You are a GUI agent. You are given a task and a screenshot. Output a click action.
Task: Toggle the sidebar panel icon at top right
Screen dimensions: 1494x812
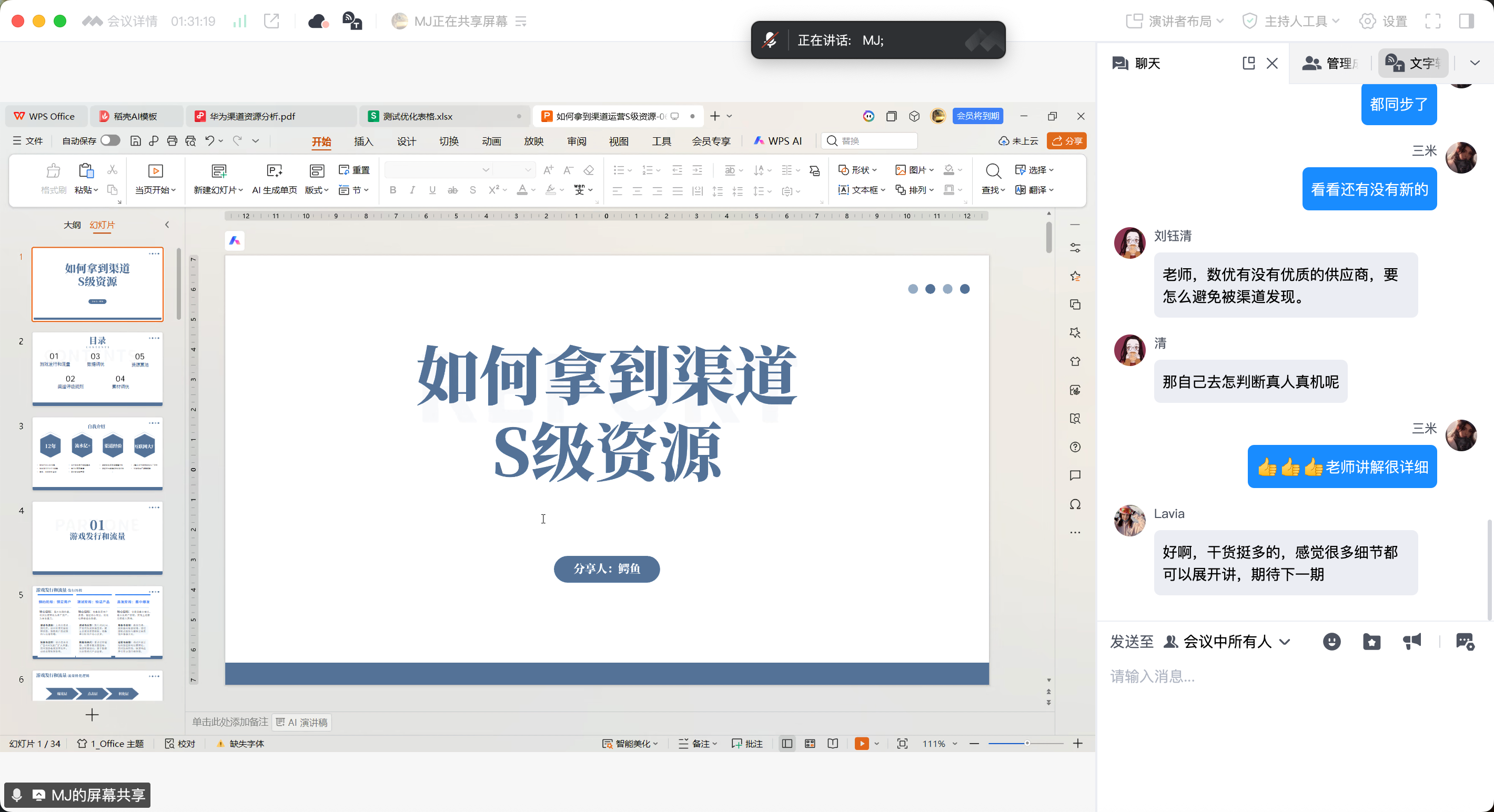tap(1467, 22)
